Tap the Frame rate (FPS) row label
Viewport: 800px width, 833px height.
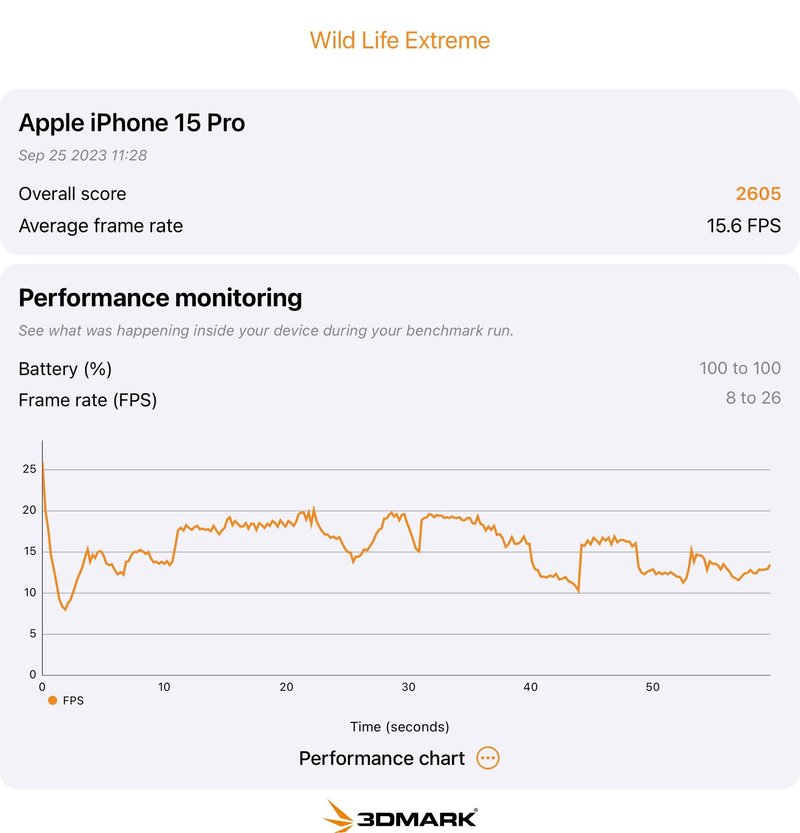click(88, 400)
